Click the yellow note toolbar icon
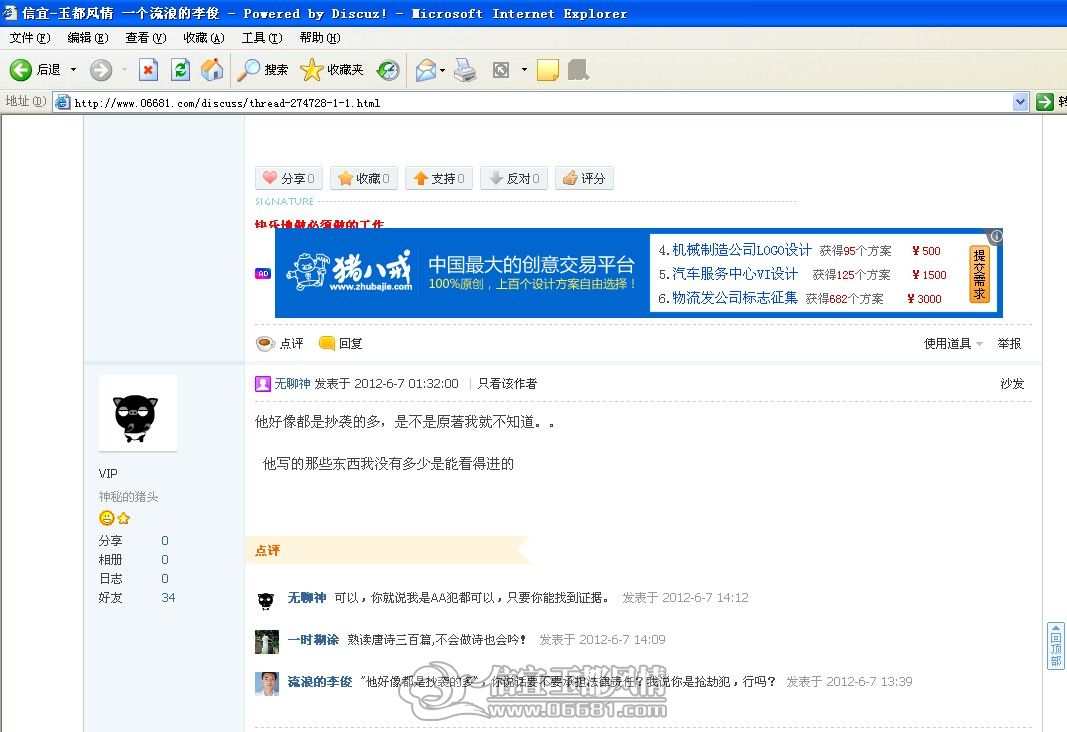Viewport: 1067px width, 732px height. coord(548,69)
